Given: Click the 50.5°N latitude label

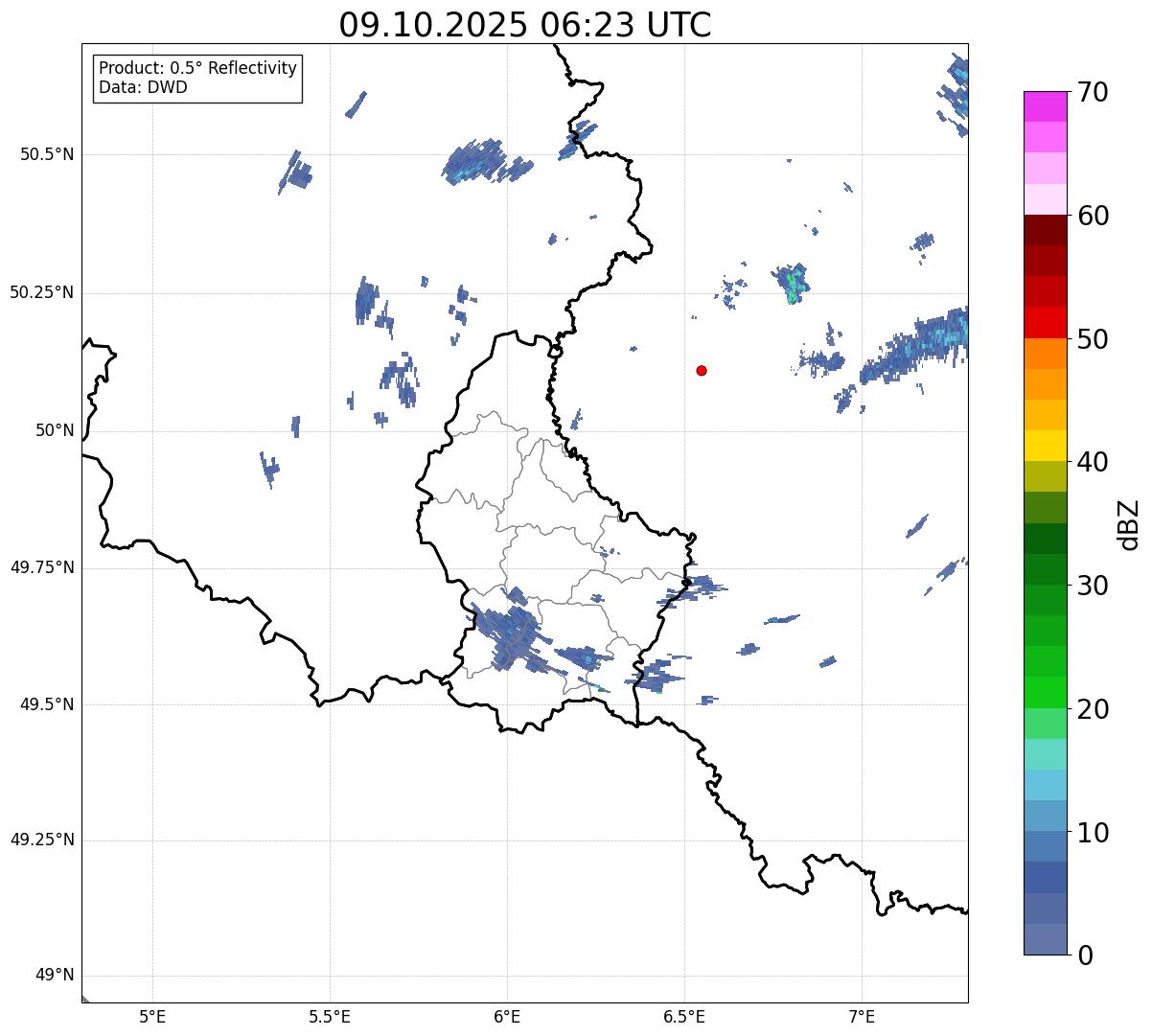Looking at the screenshot, I should tap(47, 154).
